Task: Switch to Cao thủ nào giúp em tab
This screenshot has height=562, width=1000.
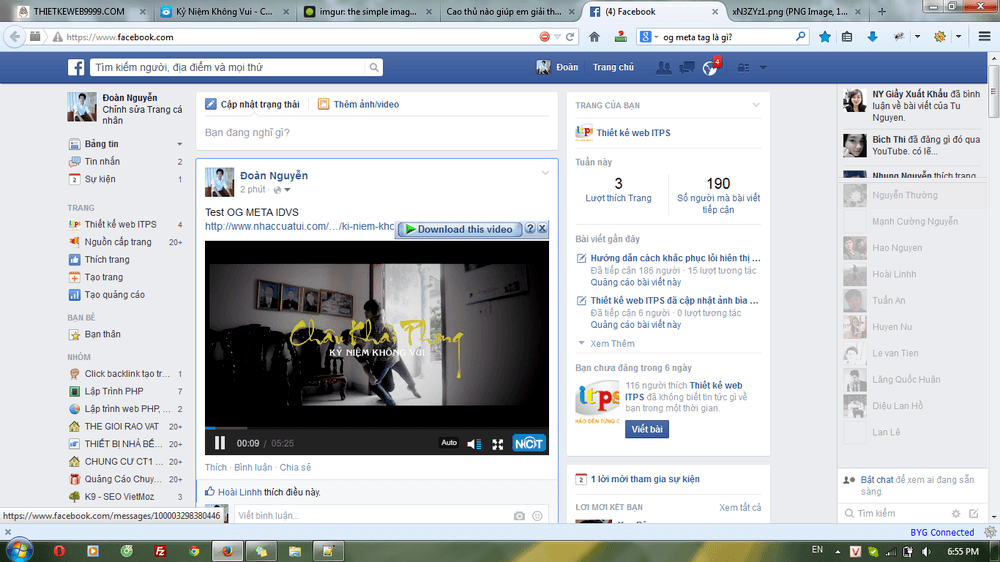Action: pyautogui.click(x=510, y=11)
